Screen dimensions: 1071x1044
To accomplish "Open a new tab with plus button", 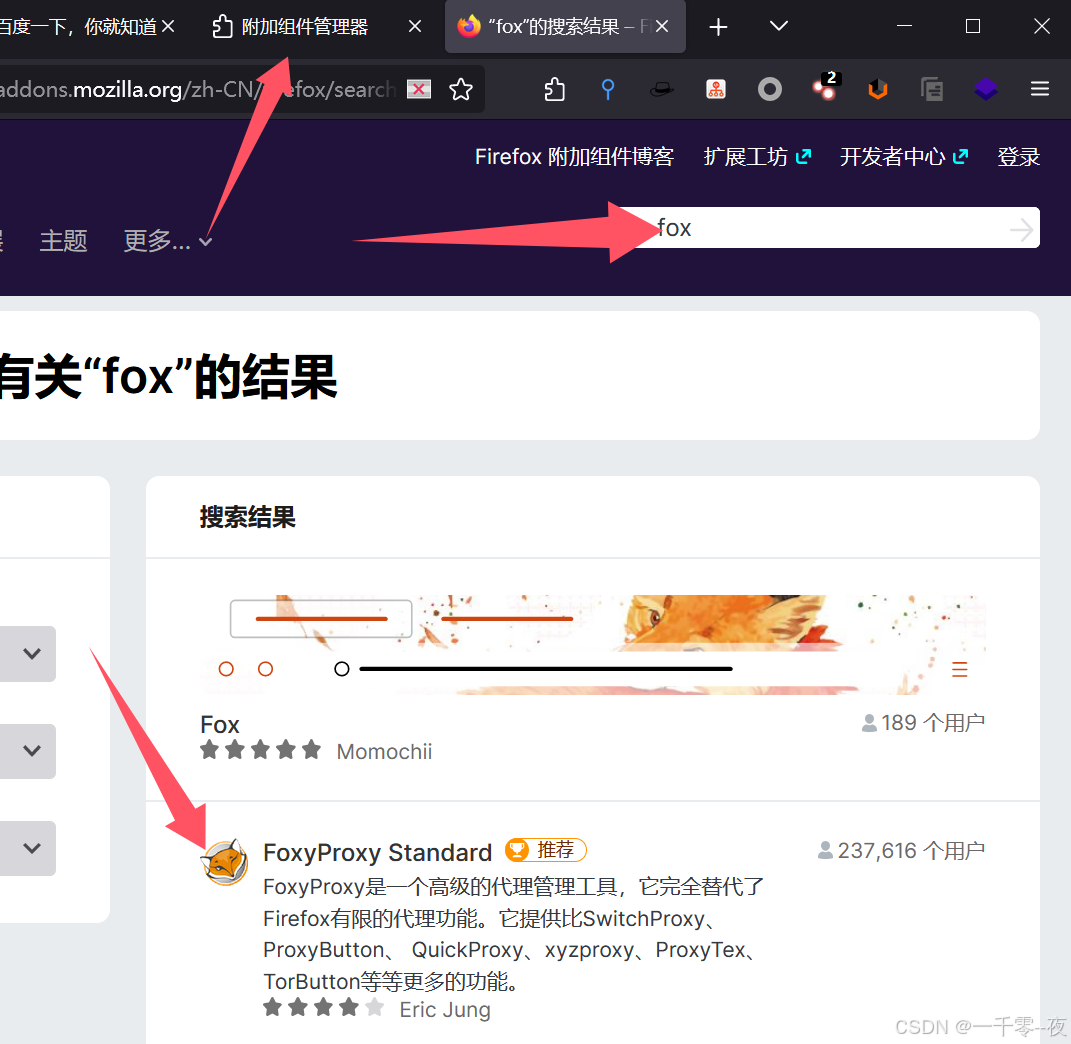I will [718, 27].
